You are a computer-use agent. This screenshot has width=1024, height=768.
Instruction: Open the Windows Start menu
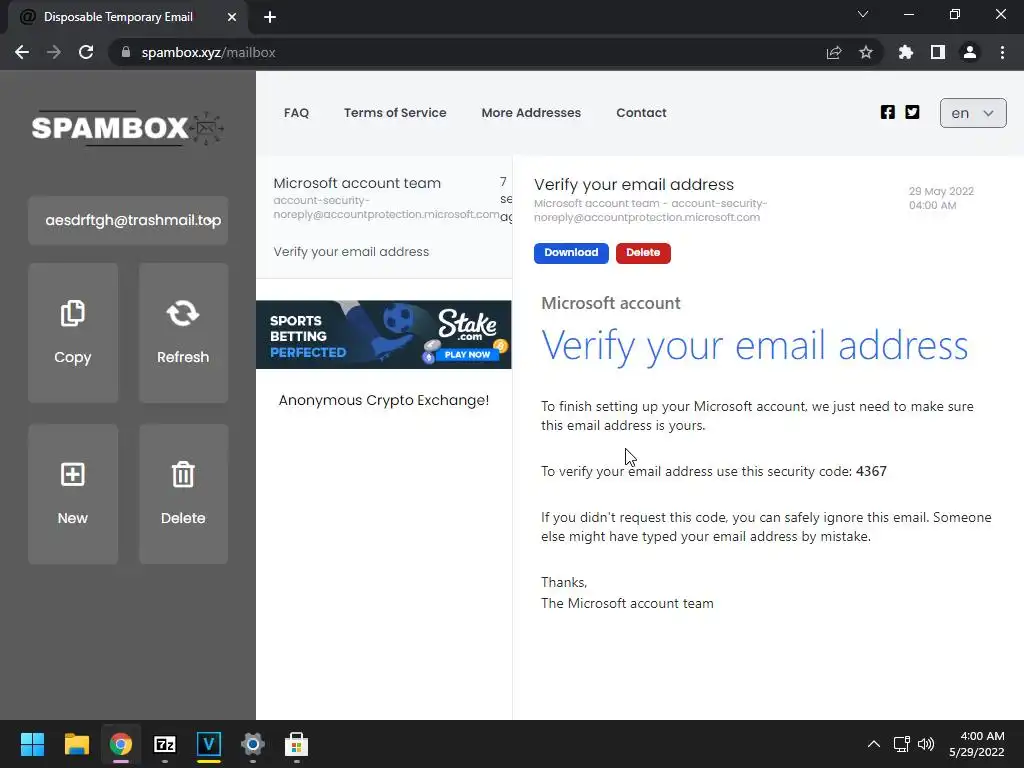32,744
